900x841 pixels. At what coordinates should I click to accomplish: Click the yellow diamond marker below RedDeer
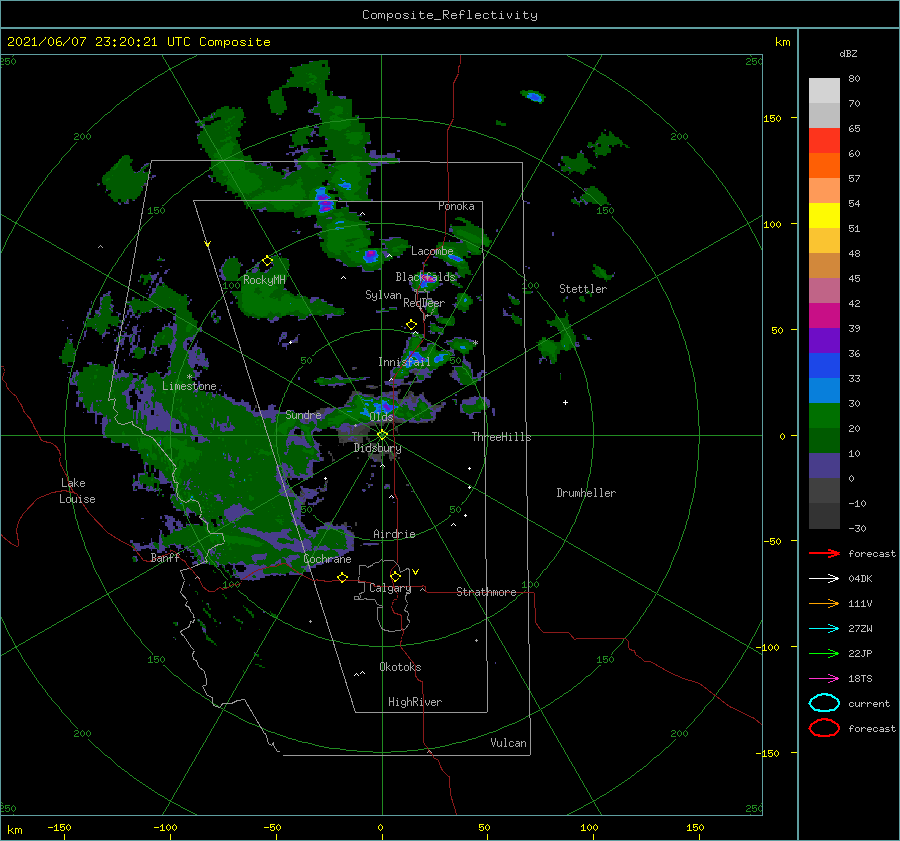[411, 325]
